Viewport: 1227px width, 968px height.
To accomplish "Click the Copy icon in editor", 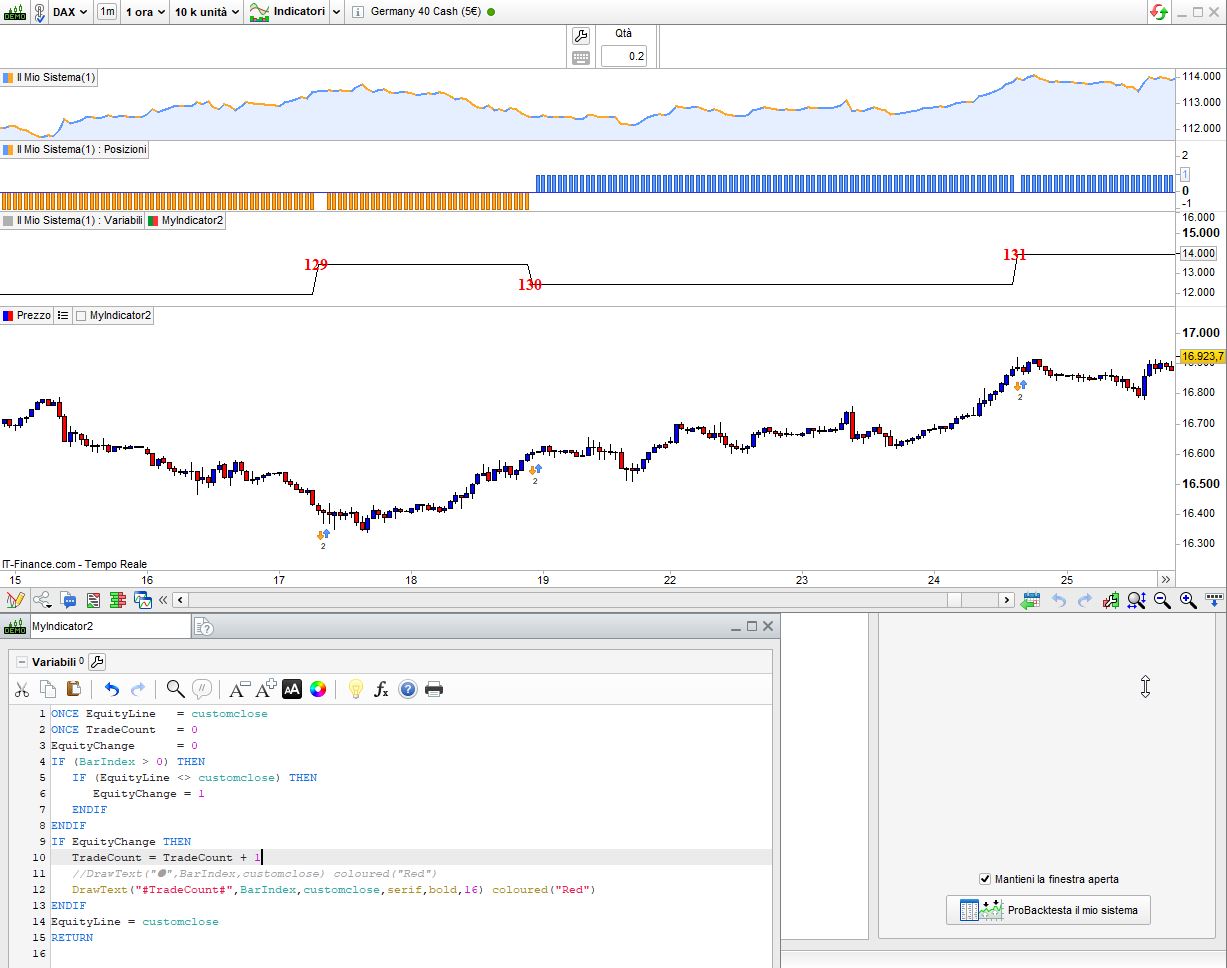I will point(48,689).
